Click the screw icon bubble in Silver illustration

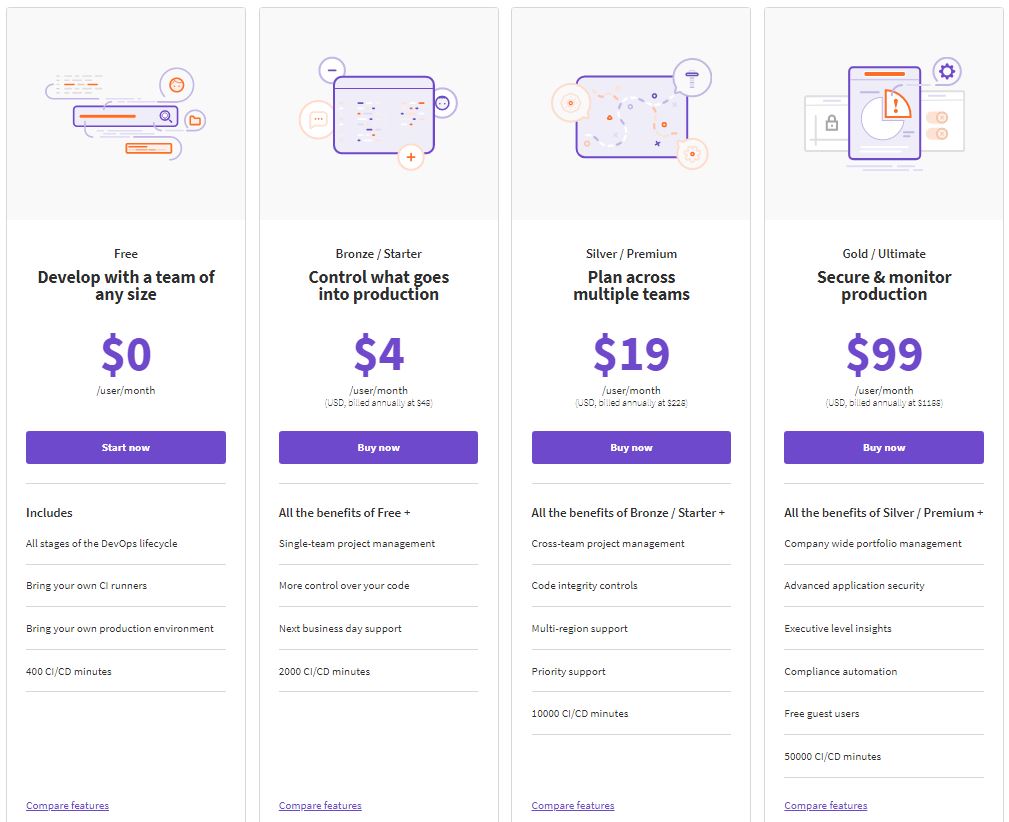click(x=691, y=75)
